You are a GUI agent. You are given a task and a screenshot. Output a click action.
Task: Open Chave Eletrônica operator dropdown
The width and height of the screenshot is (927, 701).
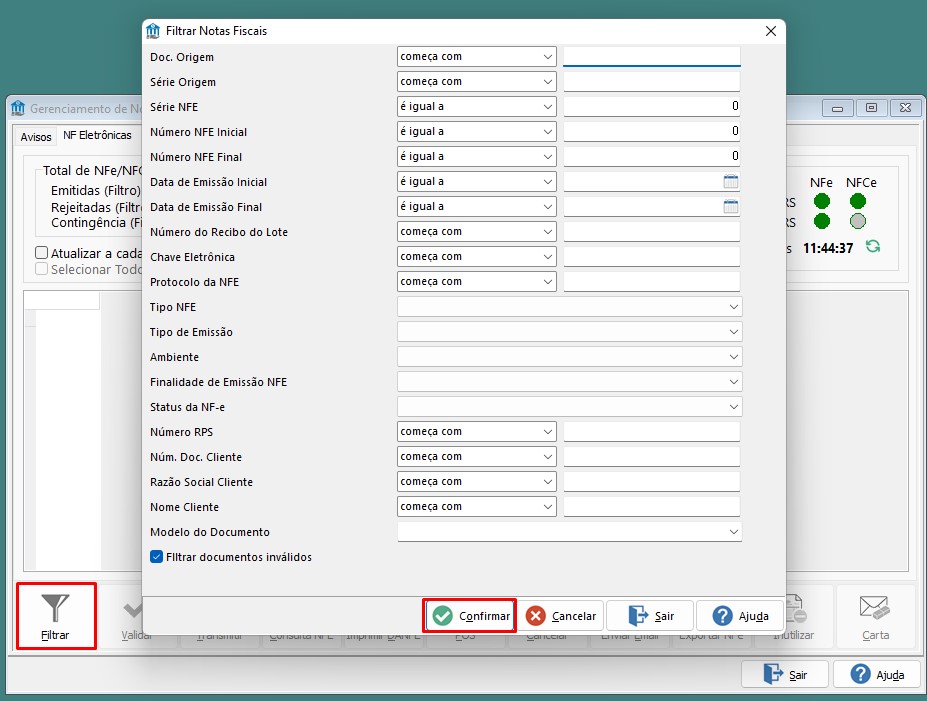(x=477, y=257)
